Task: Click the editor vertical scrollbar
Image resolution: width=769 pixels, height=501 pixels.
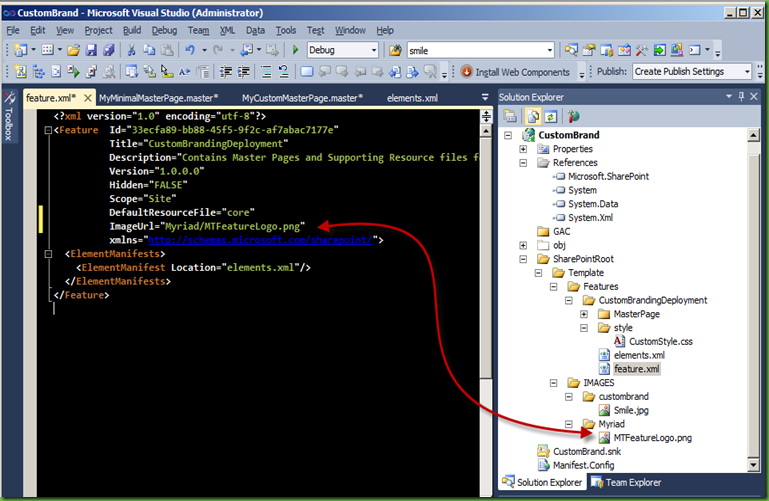Action: coord(486,258)
